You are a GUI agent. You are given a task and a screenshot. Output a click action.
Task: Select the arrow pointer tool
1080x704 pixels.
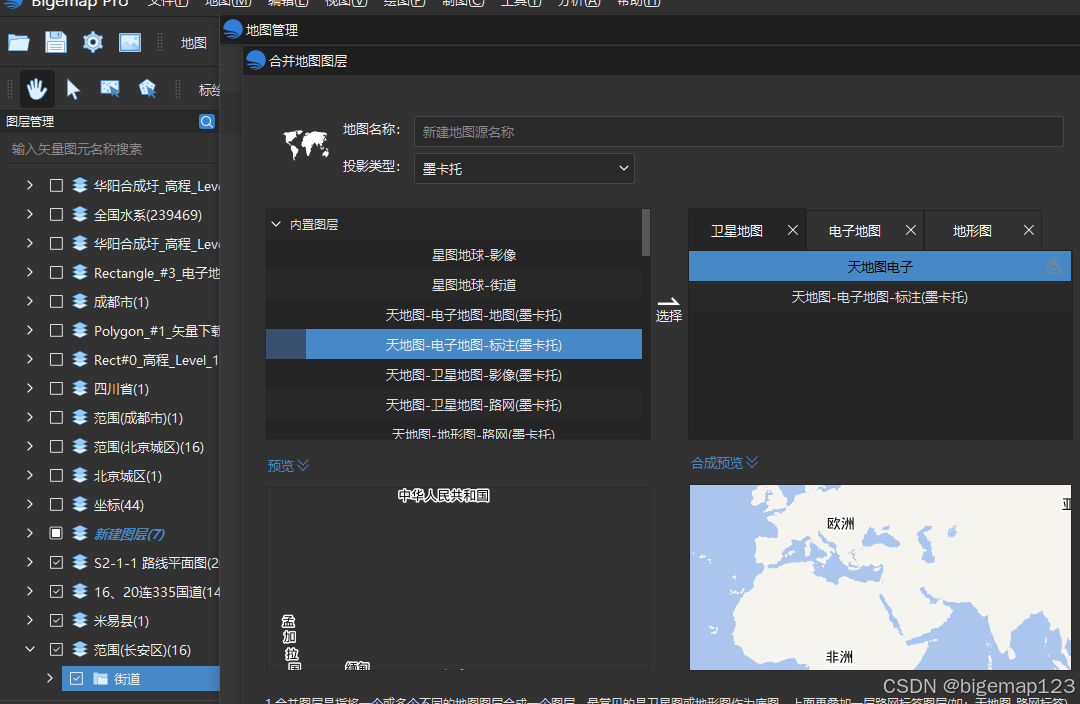coord(73,89)
